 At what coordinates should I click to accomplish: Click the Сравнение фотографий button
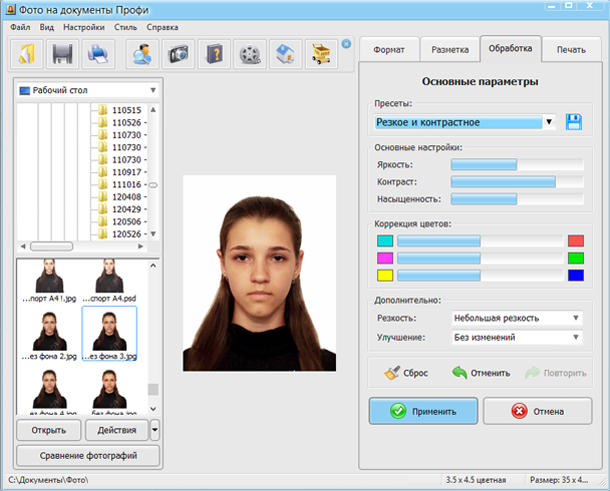click(x=88, y=455)
